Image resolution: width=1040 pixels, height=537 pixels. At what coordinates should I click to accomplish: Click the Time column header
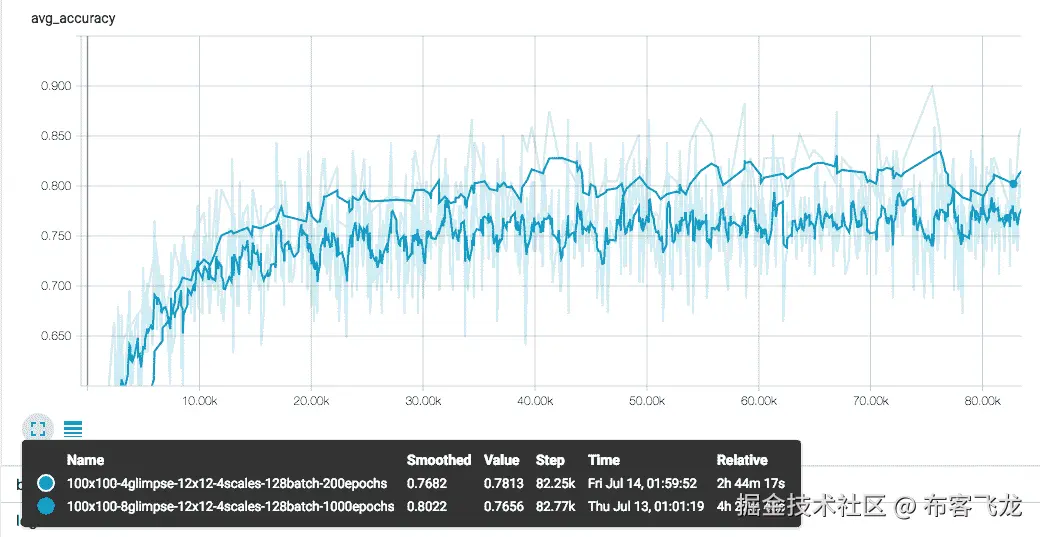pyautogui.click(x=604, y=459)
